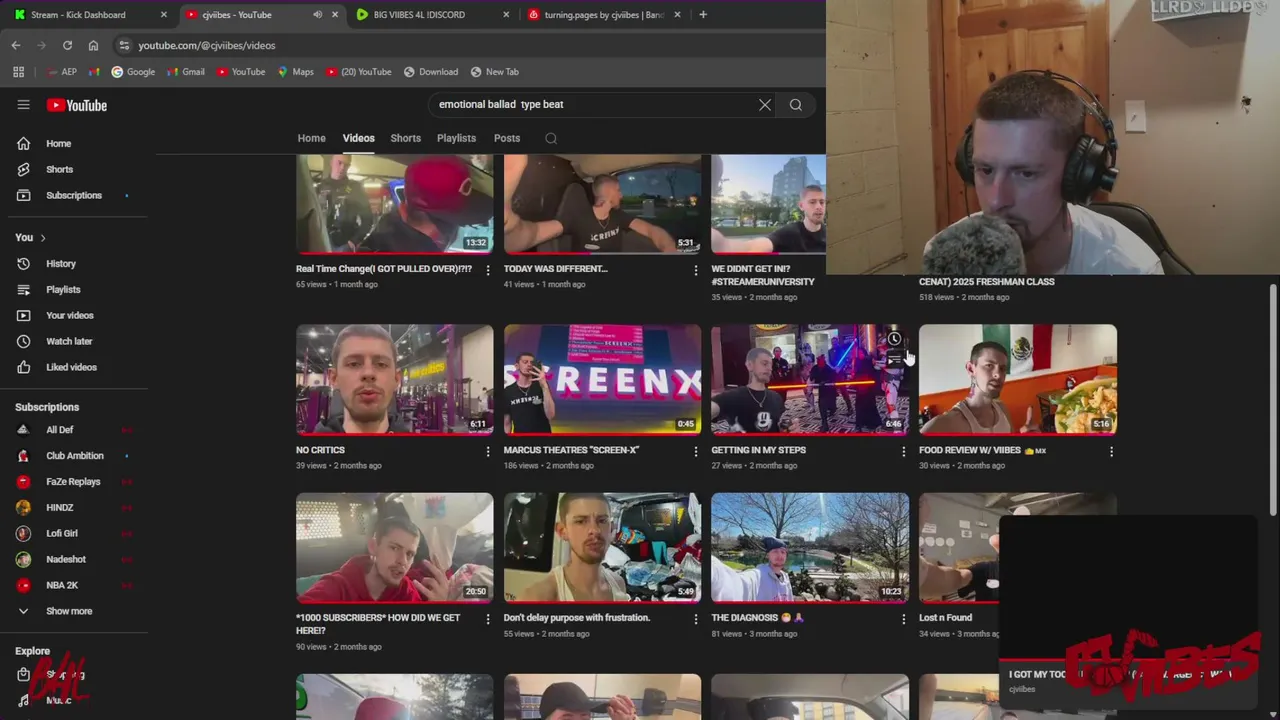Click the browser home icon
This screenshot has width=1280, height=720.
pos(93,45)
